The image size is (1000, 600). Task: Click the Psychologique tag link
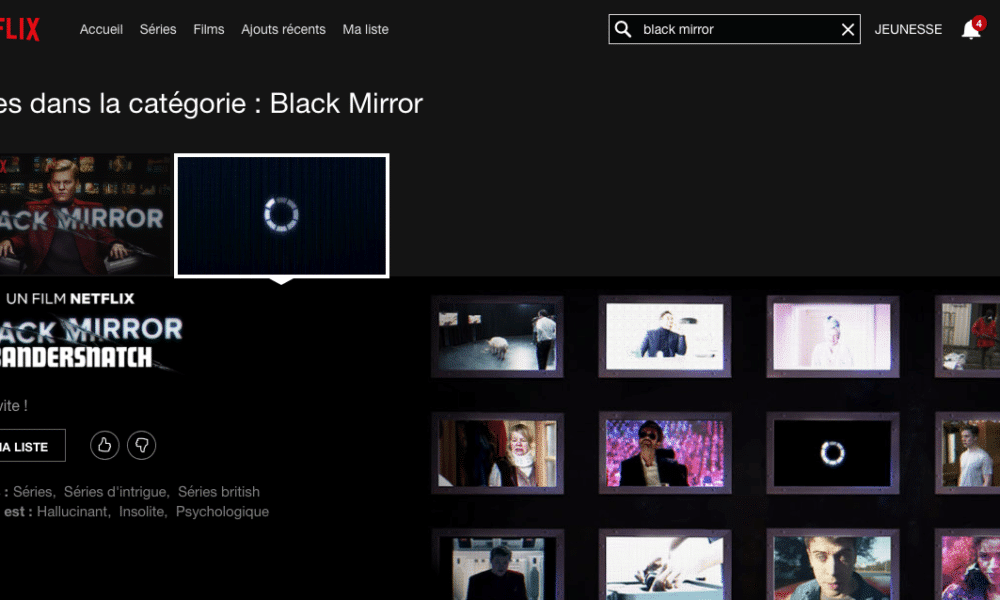point(222,512)
